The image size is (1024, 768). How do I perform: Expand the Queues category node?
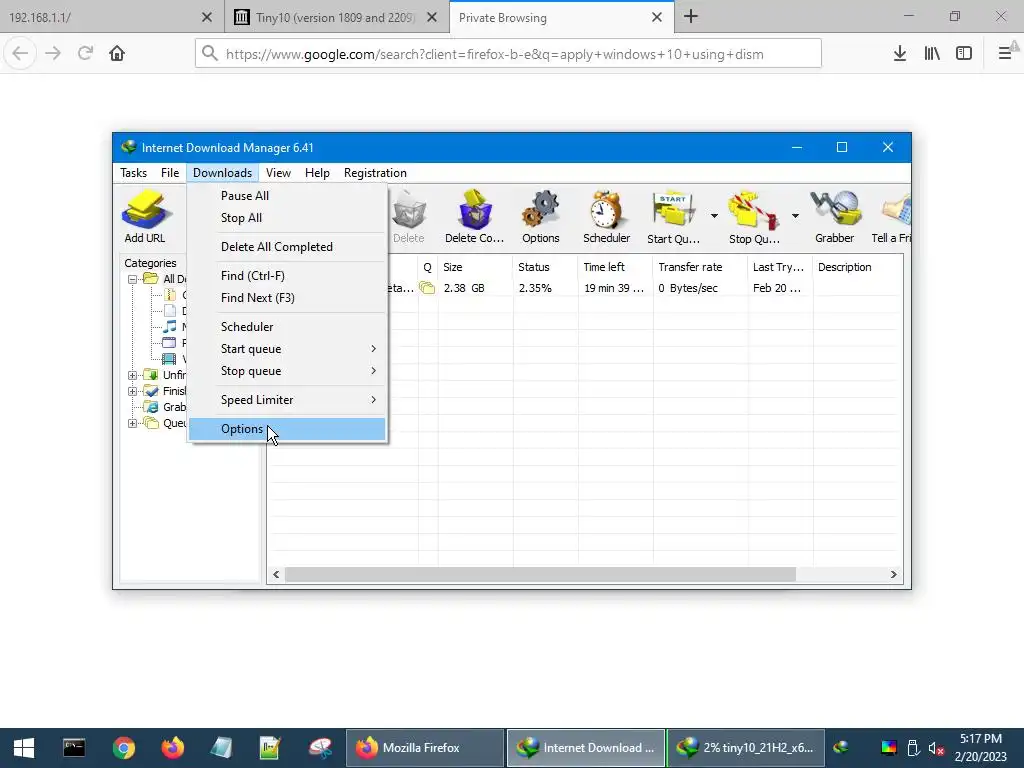(132, 423)
